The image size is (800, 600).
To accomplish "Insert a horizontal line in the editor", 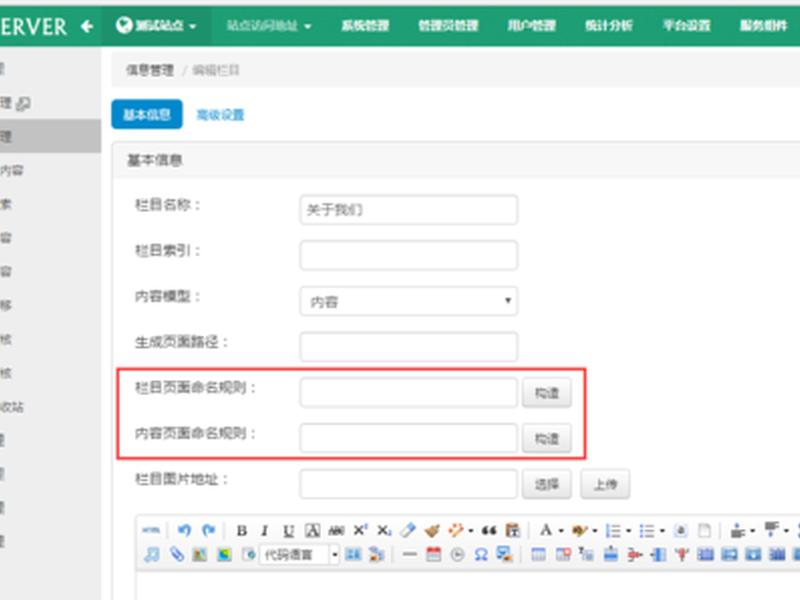I will pyautogui.click(x=410, y=555).
